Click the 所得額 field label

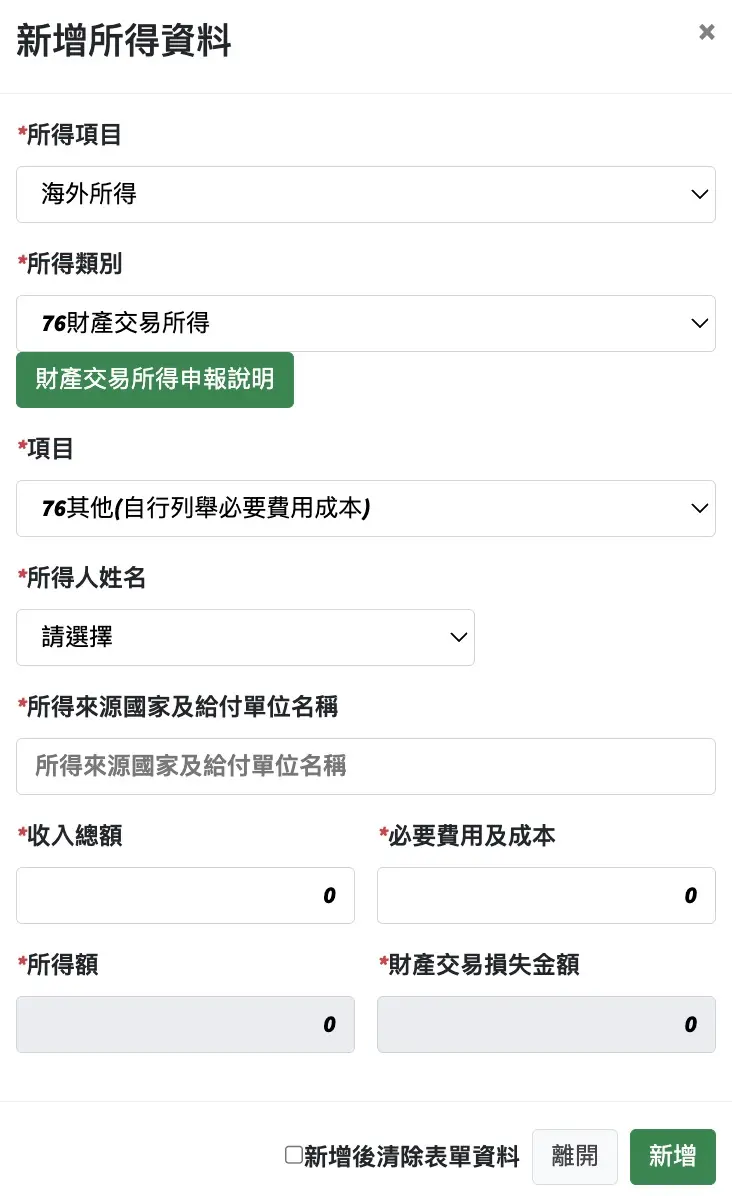pos(62,965)
